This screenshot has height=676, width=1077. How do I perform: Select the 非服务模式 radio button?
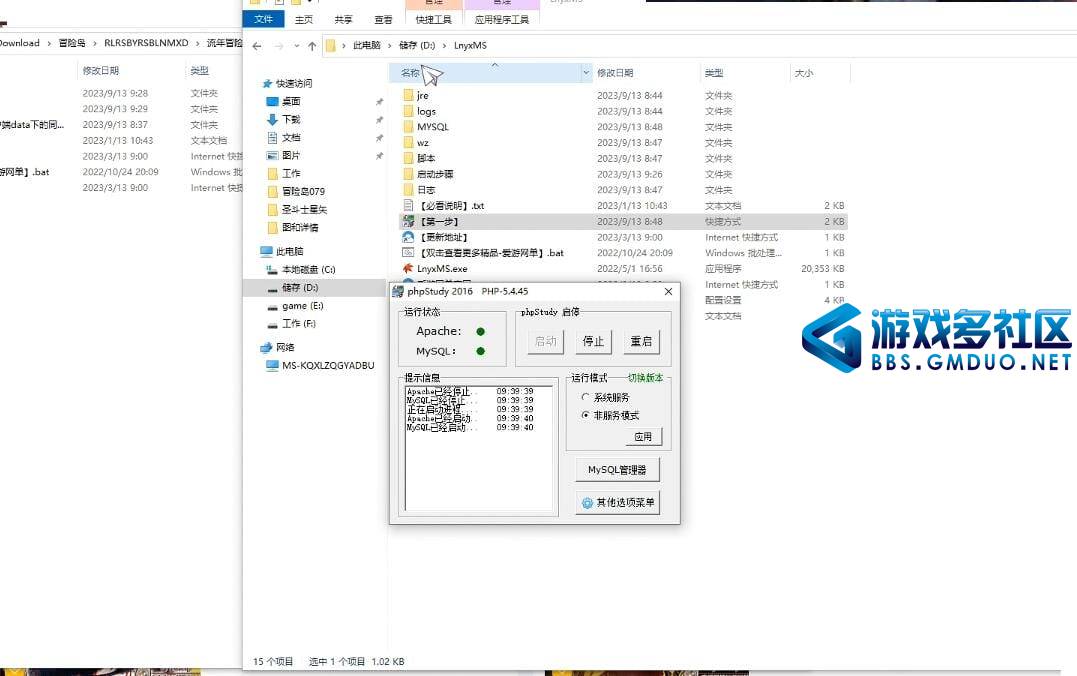coord(585,415)
